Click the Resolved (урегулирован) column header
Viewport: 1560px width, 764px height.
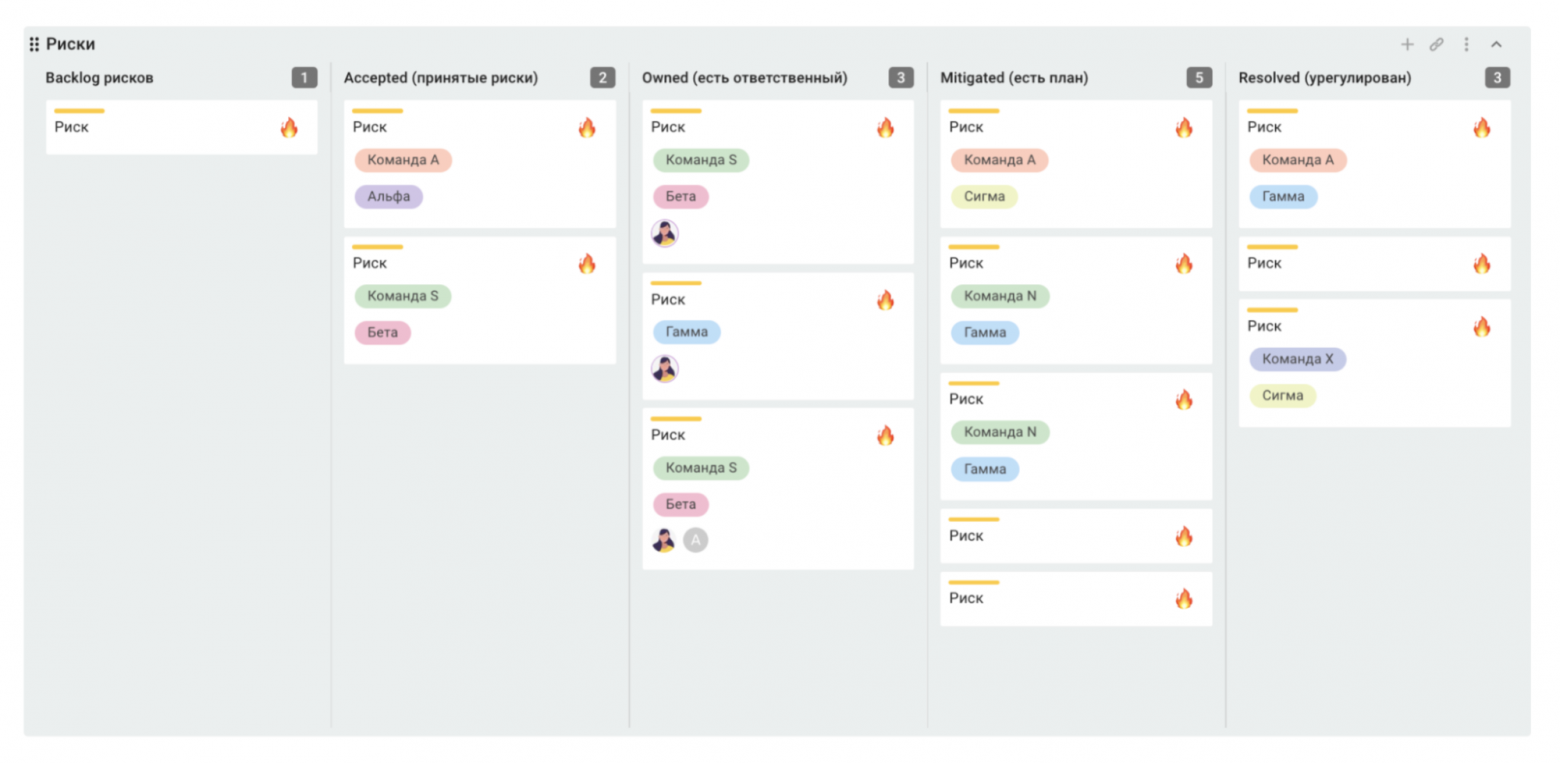(x=1325, y=78)
